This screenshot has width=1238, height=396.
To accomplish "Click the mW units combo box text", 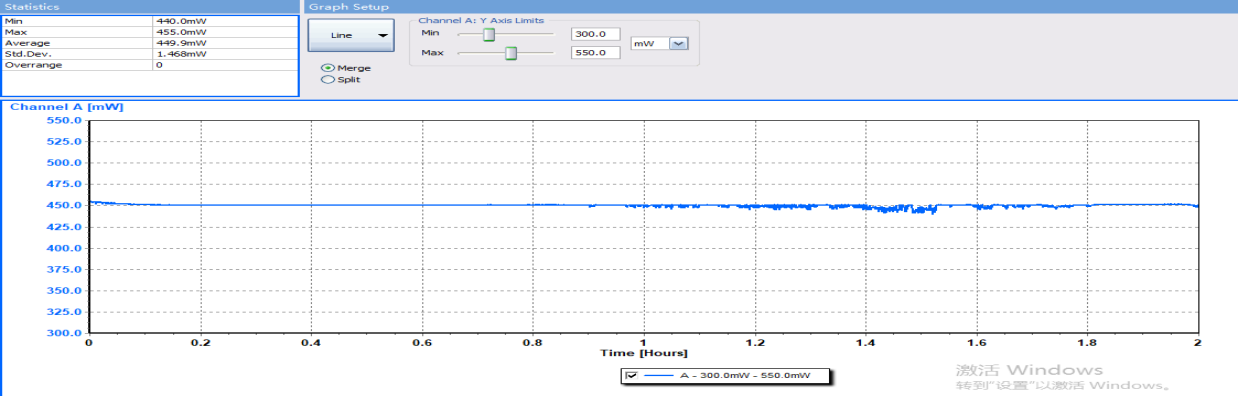I will pos(650,43).
